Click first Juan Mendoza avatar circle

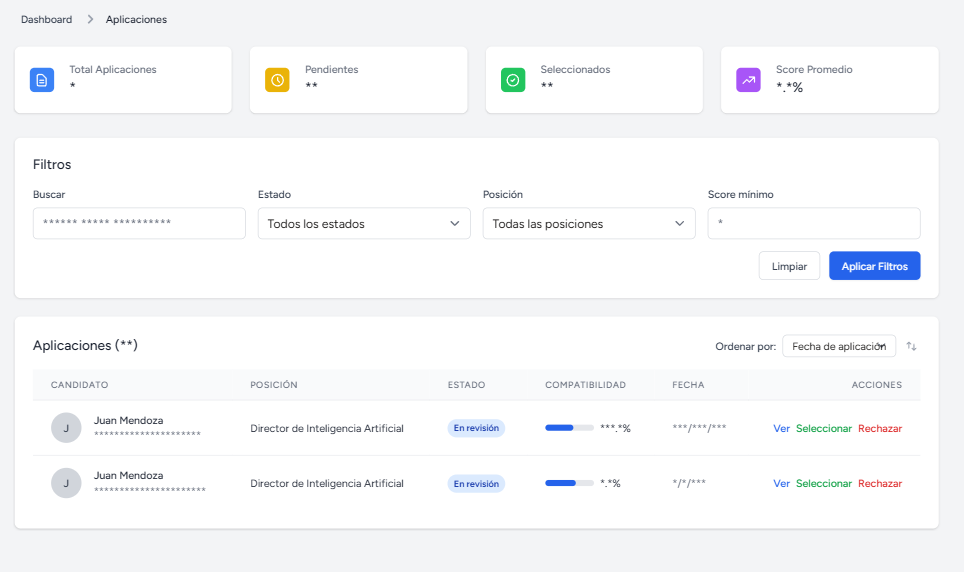tap(66, 428)
